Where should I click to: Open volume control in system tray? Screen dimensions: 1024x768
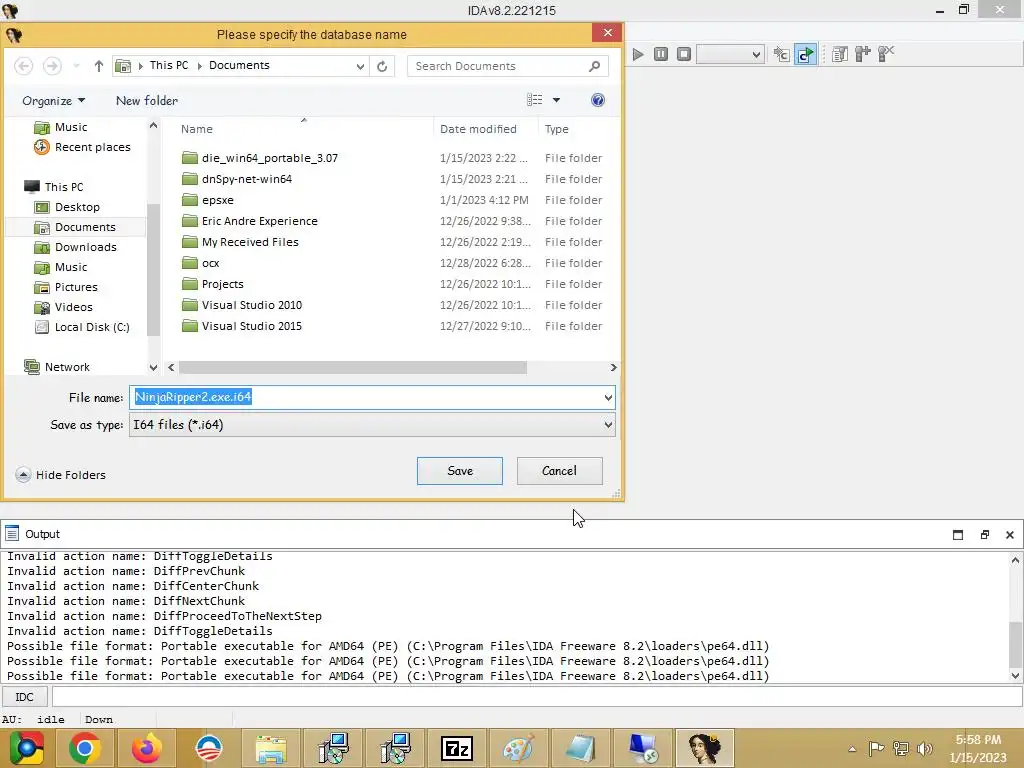(925, 749)
